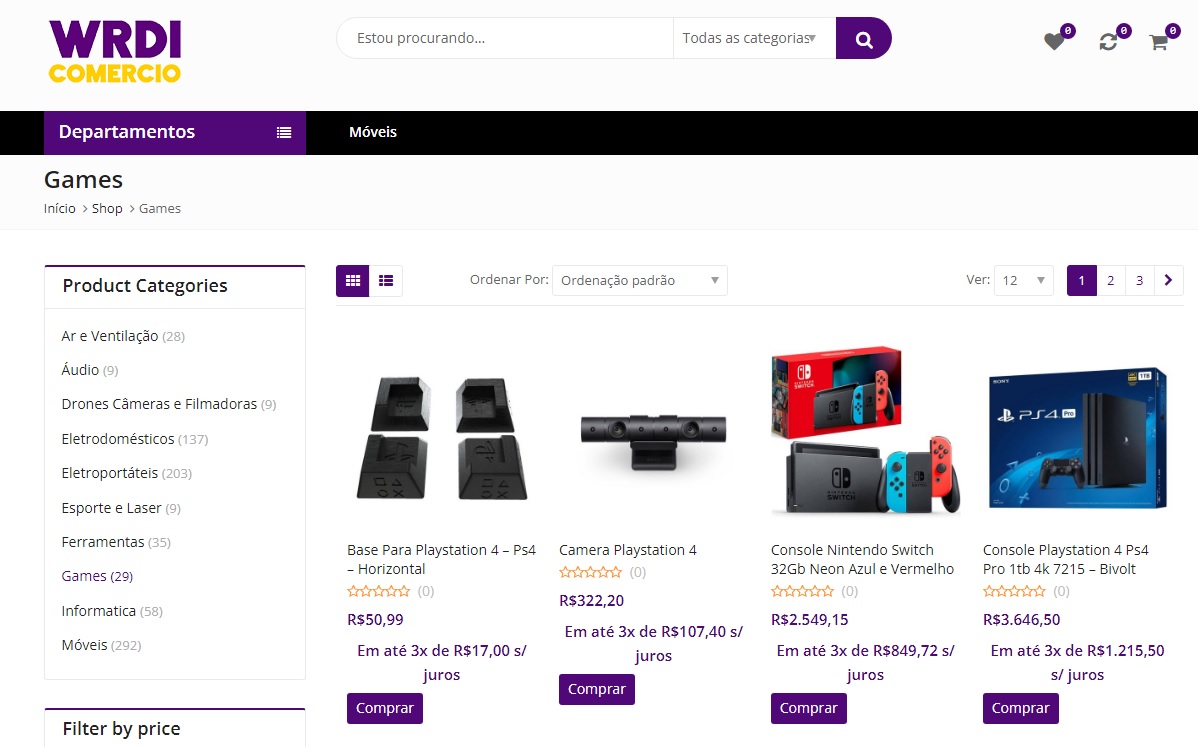The width and height of the screenshot is (1198, 747).
Task: Open the Base Para Playstation 4 image
Action: (442, 437)
